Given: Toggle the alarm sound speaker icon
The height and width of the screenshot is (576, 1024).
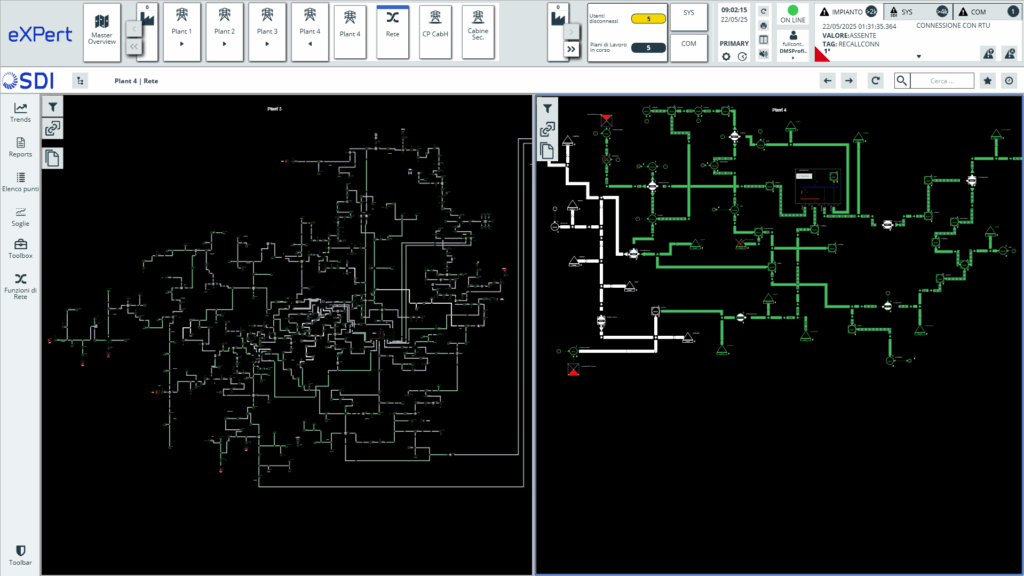Looking at the screenshot, I should [x=764, y=54].
